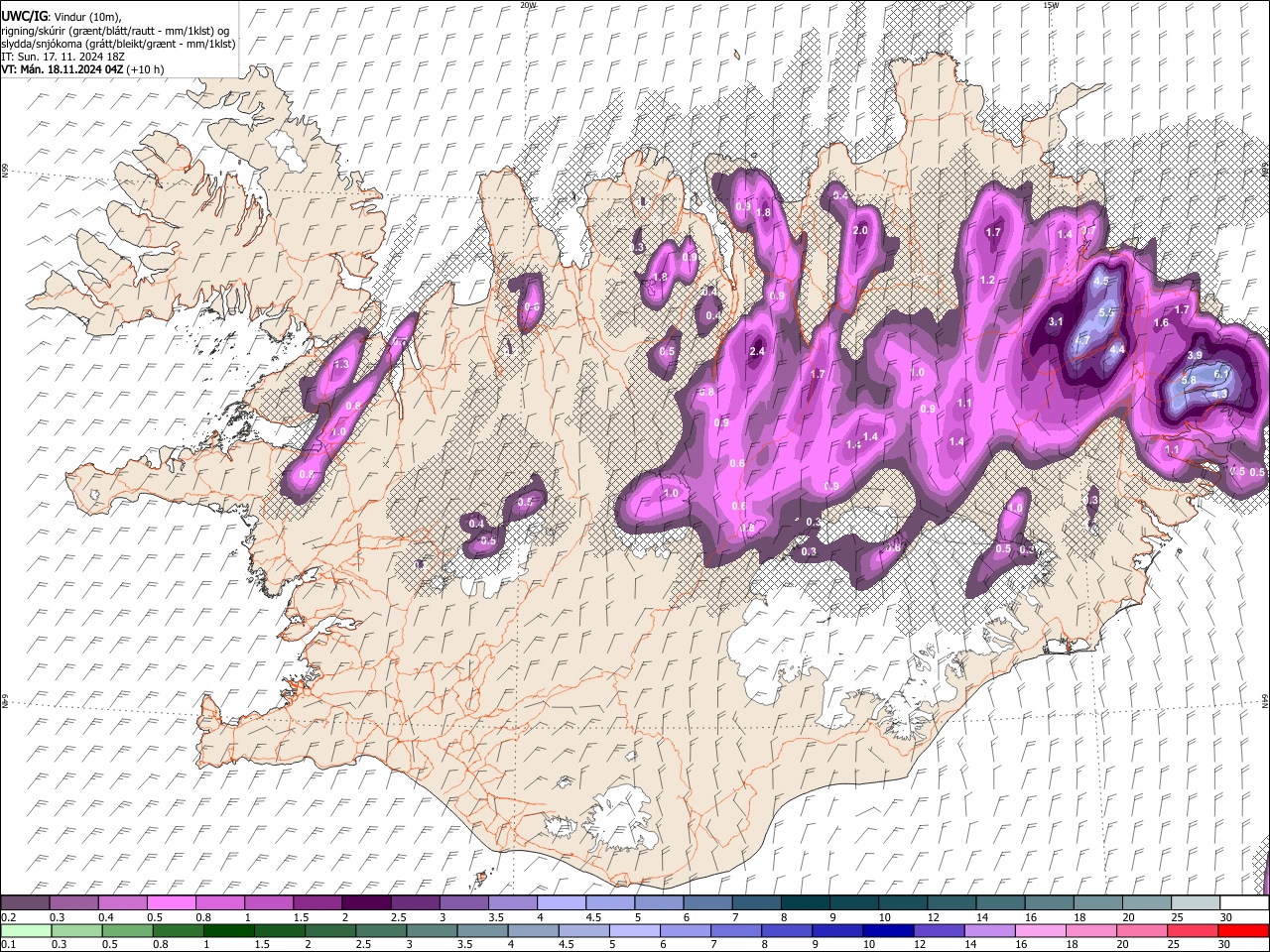Click the 2.0 precipitation value on the map
Screen dimensions: 1270x952
[860, 230]
